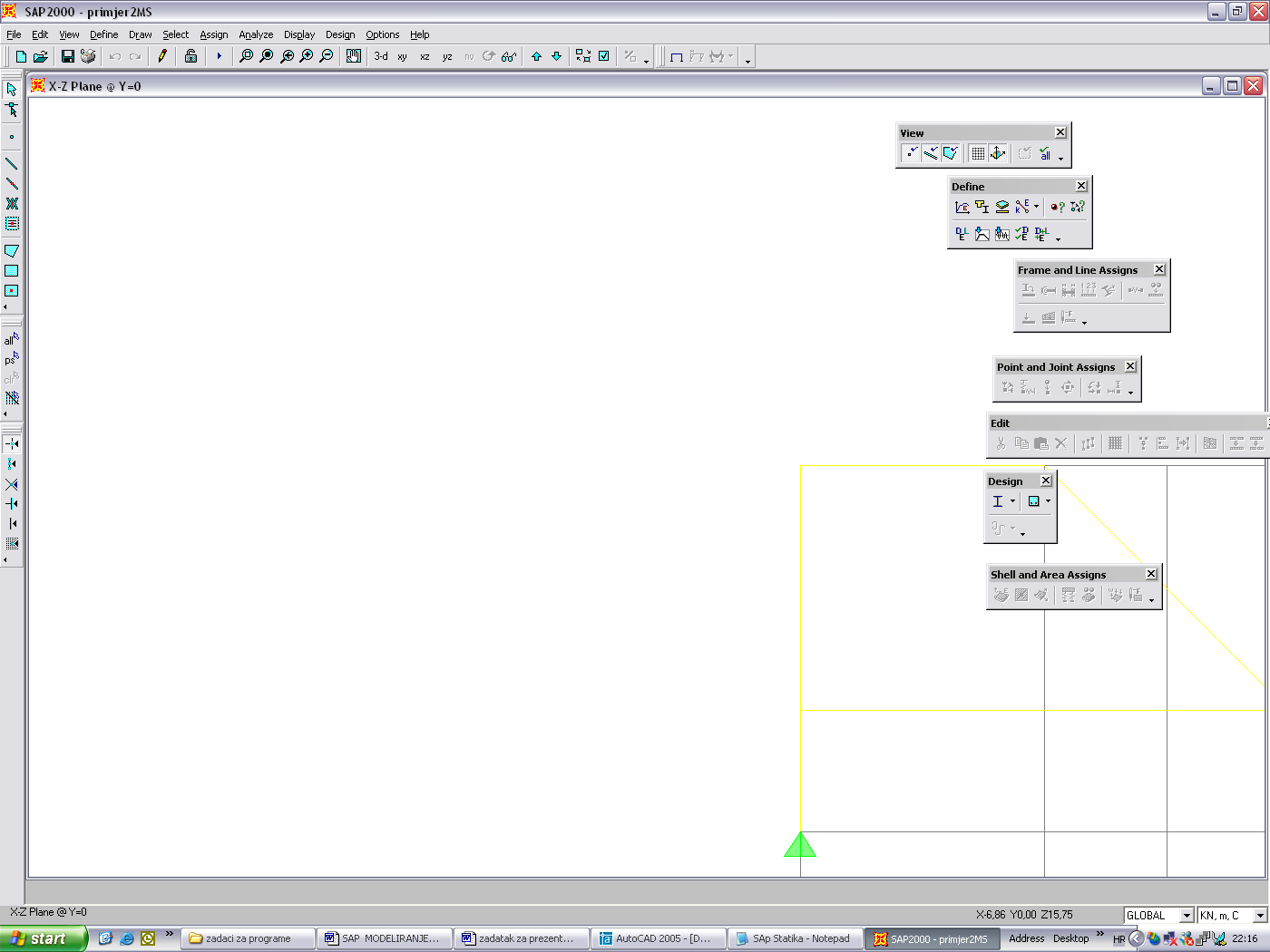The width and height of the screenshot is (1270, 952).
Task: Open the Display menu
Action: click(299, 34)
